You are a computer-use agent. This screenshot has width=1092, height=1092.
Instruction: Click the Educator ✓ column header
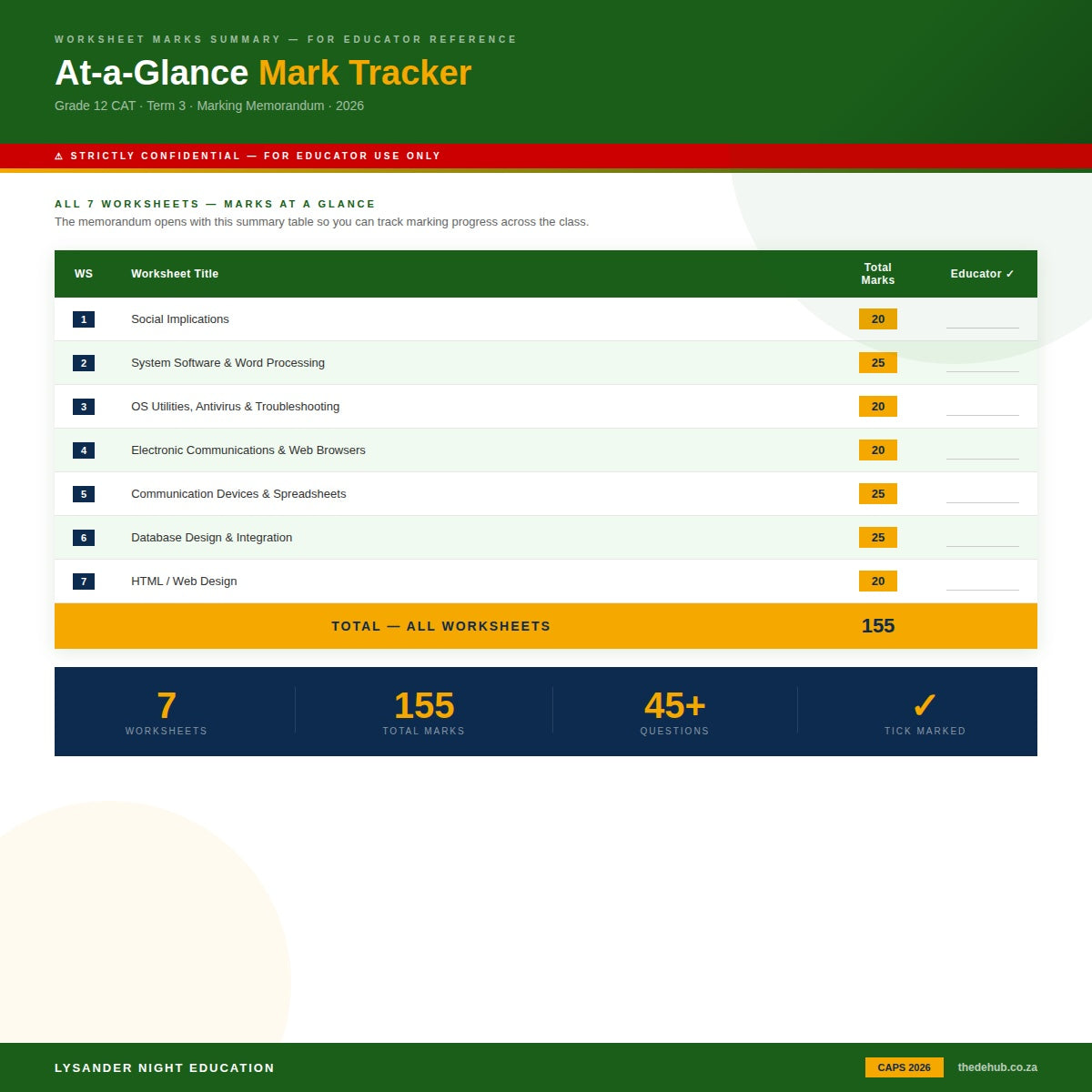[x=983, y=274]
